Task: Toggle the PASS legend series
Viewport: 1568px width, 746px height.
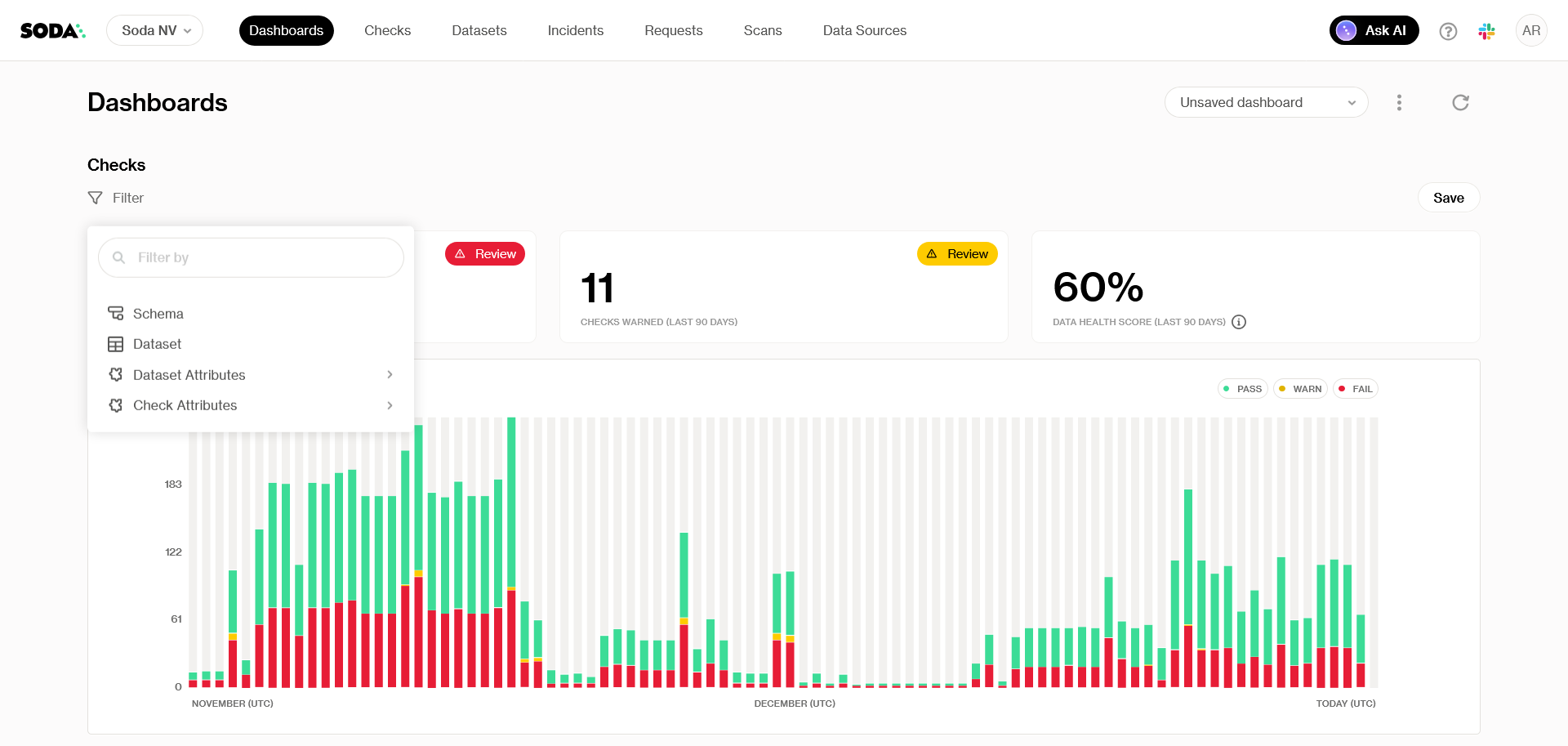Action: tap(1242, 389)
